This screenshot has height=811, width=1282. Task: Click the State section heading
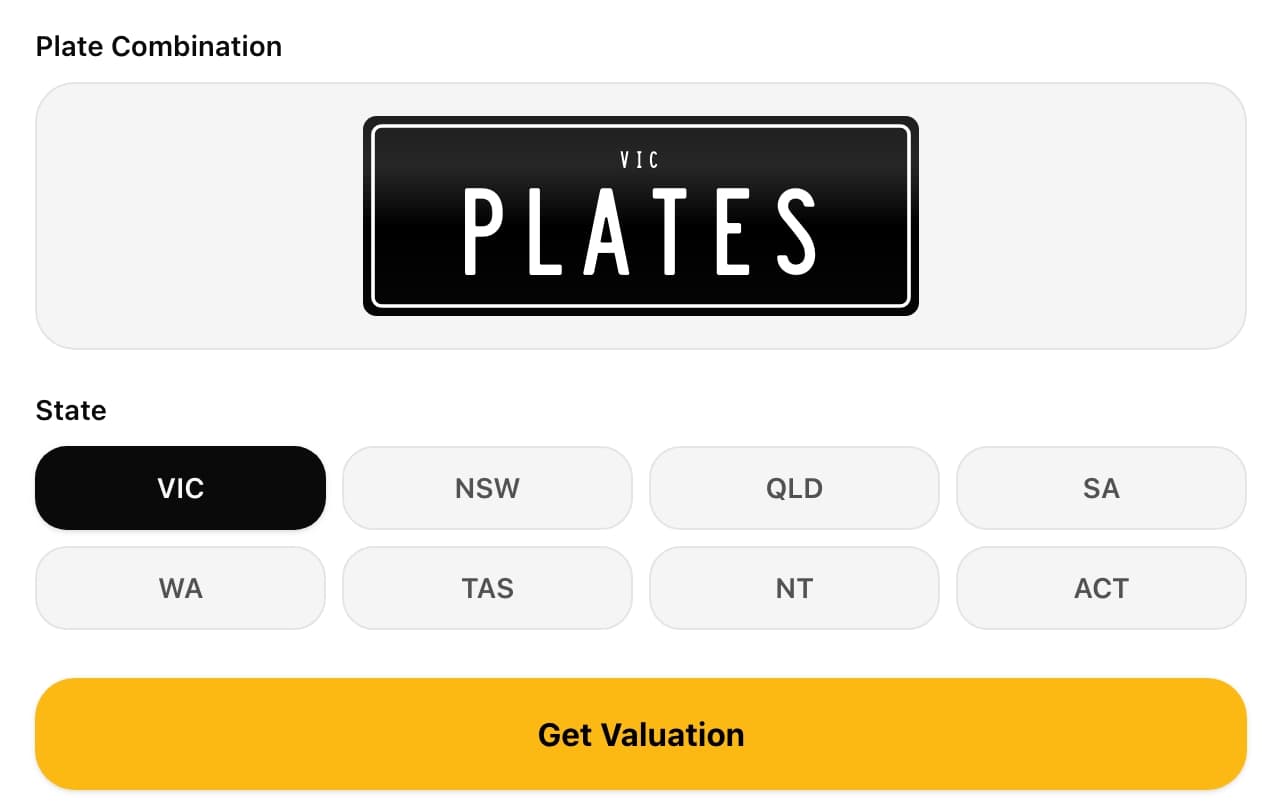click(71, 410)
